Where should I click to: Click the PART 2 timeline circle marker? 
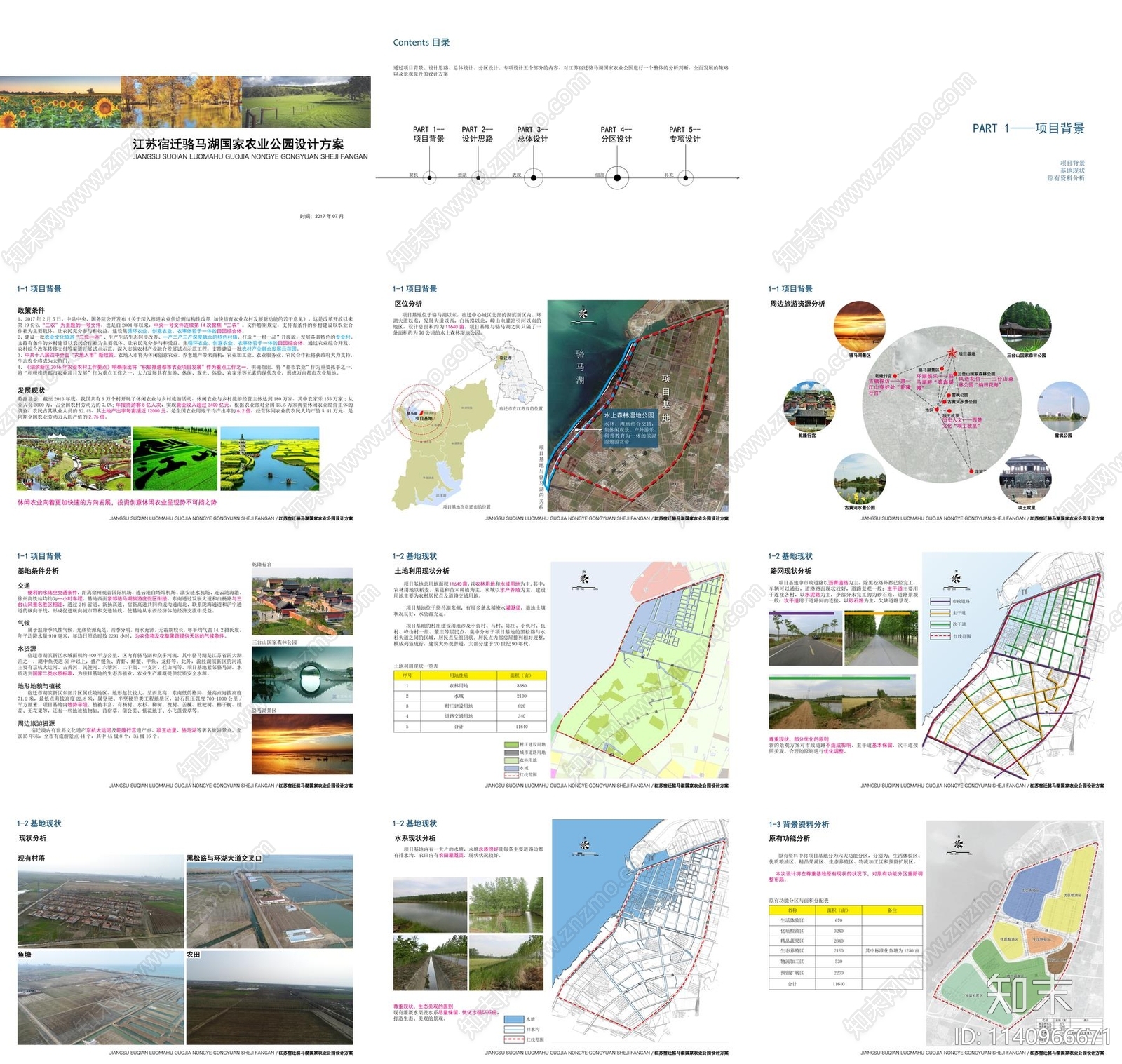pyautogui.click(x=478, y=177)
